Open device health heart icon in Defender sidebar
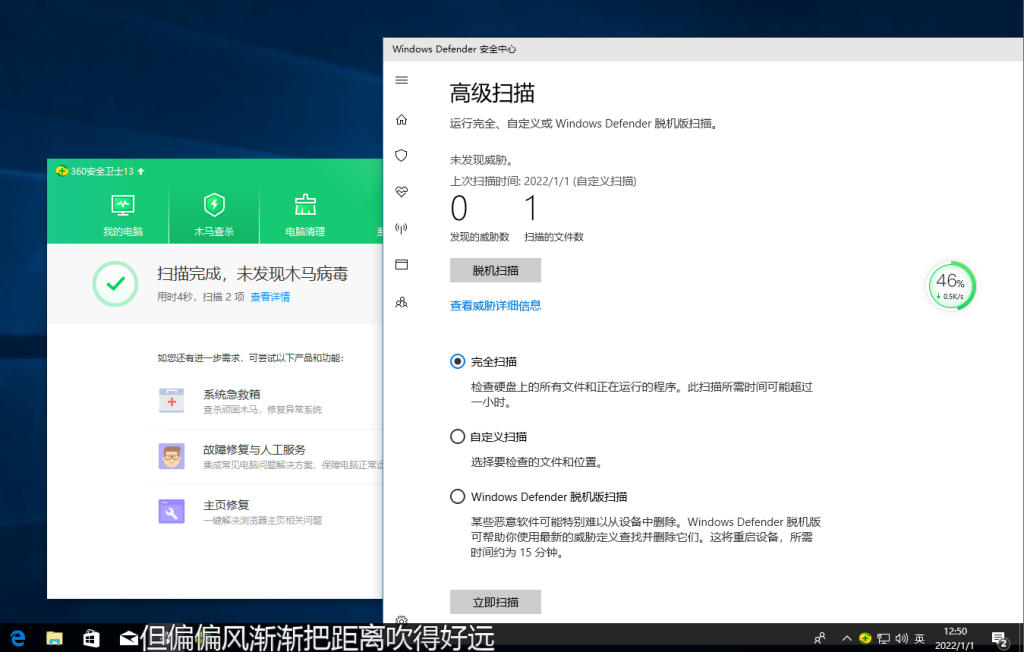 click(x=402, y=191)
